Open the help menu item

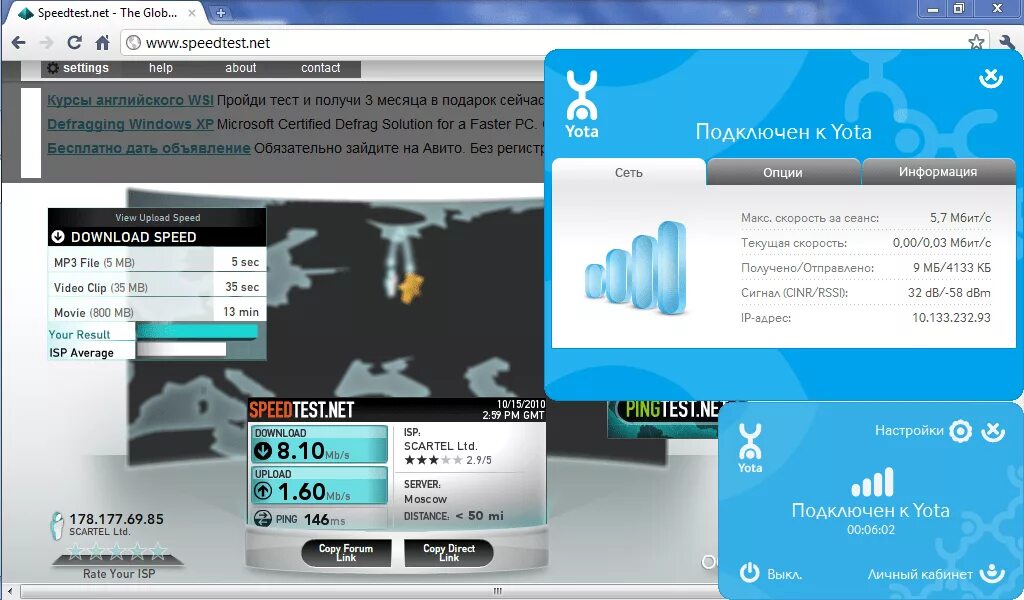pyautogui.click(x=161, y=68)
